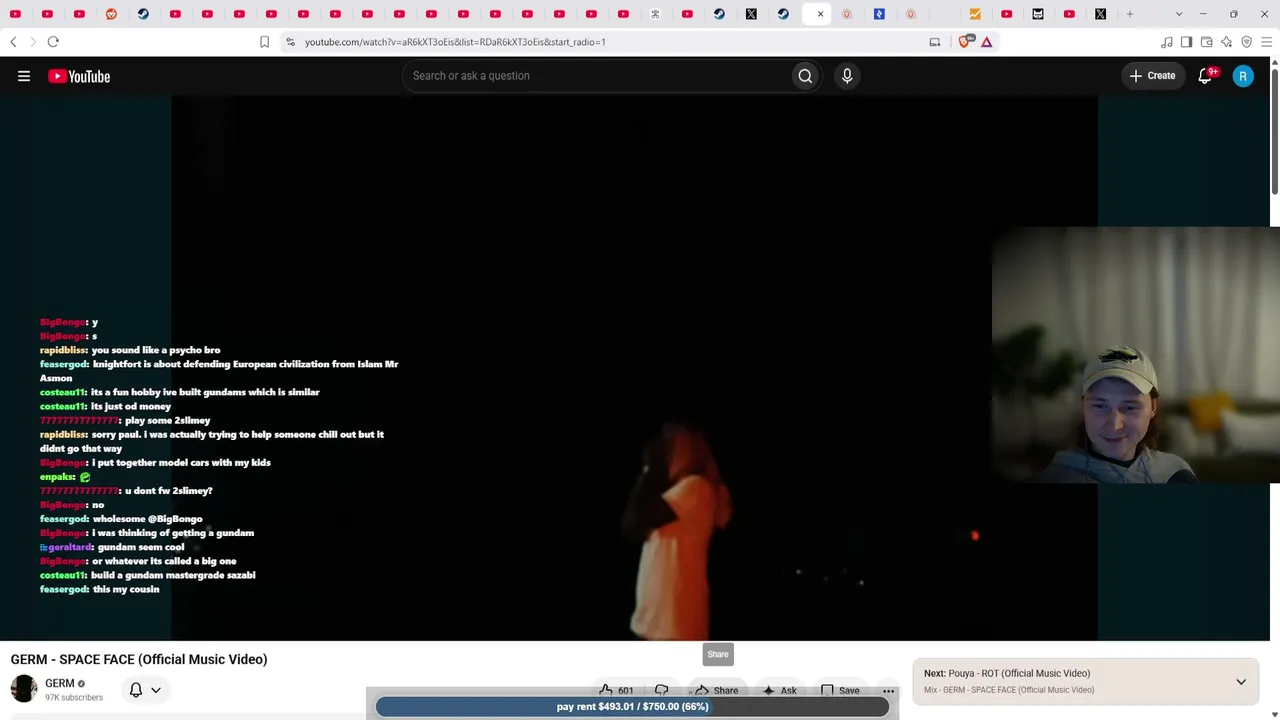
Task: Open the media playlist music note icon
Action: [1166, 42]
